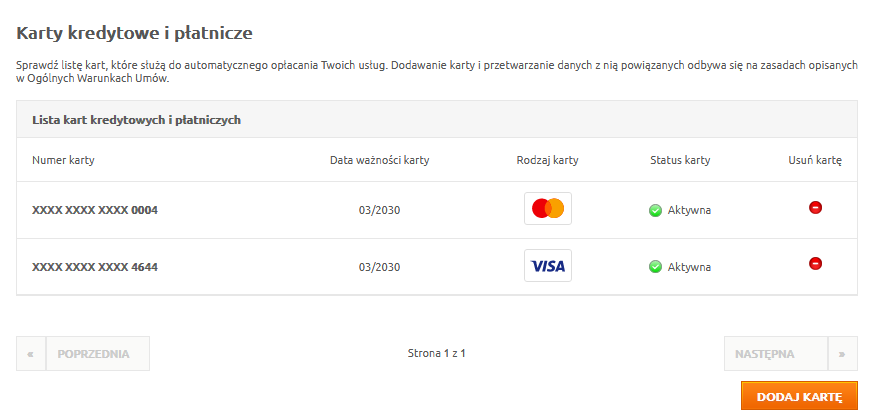This screenshot has width=874, height=420.
Task: Click the double left arrow pagination icon
Action: pos(31,354)
